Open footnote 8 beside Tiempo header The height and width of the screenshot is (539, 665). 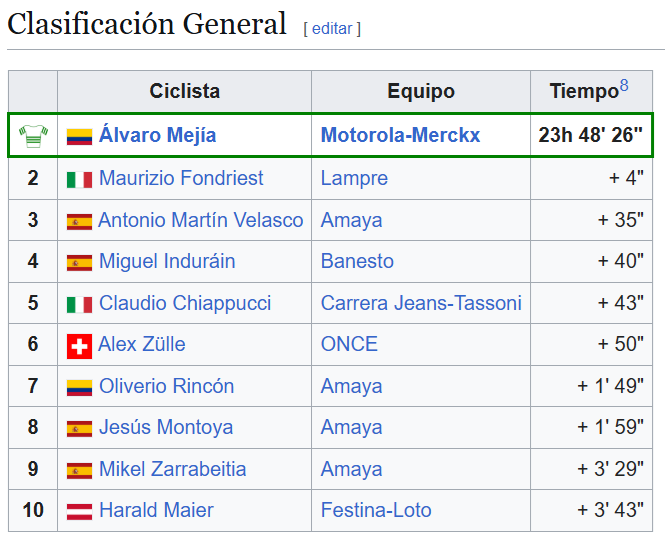tap(624, 85)
